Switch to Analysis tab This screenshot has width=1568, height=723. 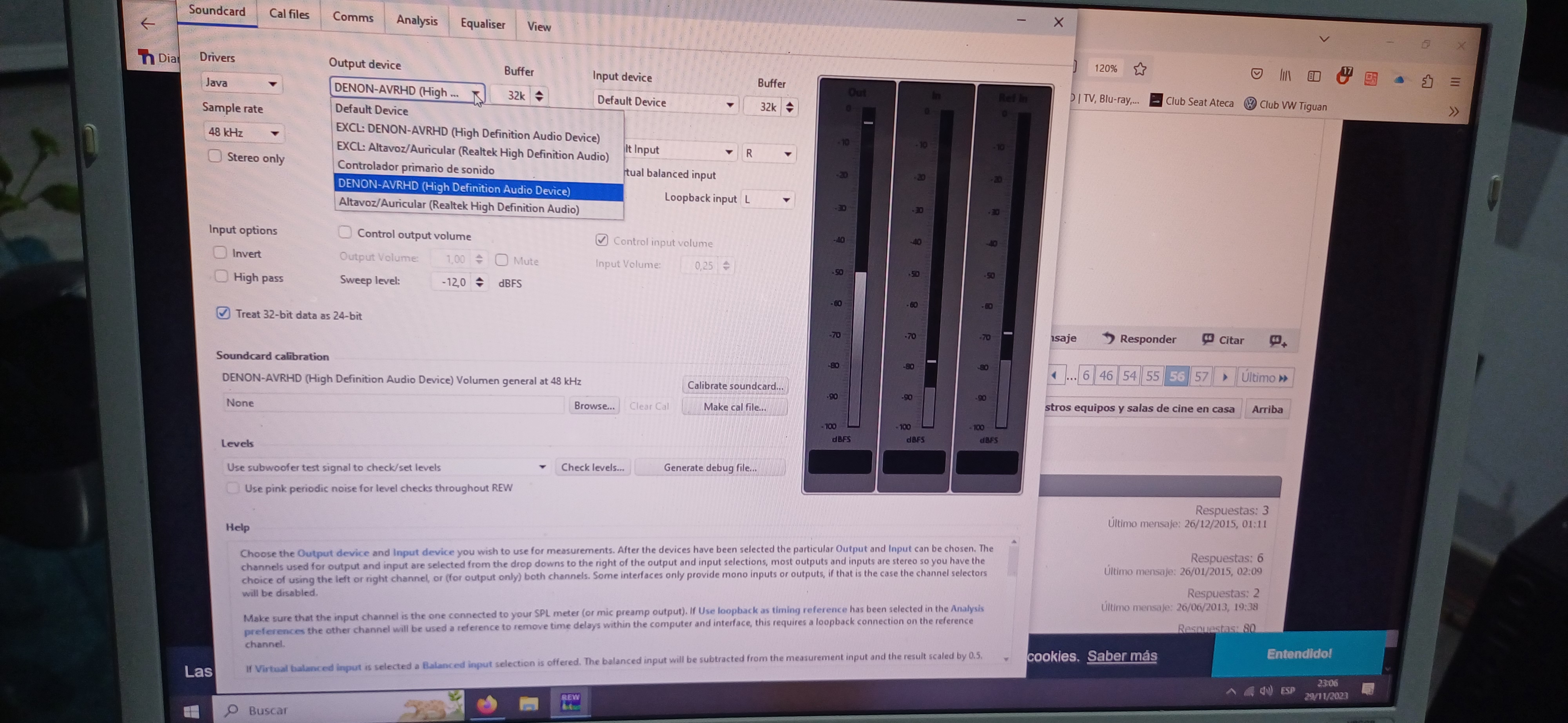[417, 21]
